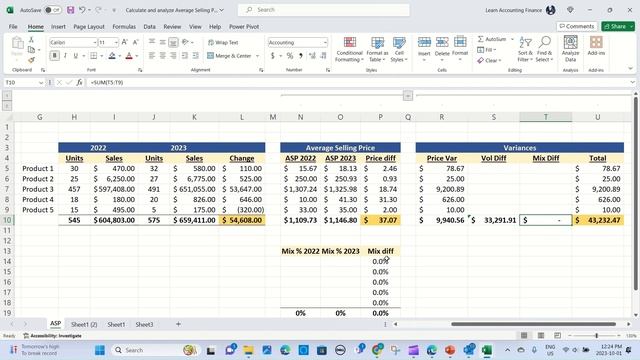Click Increase Decimal icon

pyautogui.click(x=312, y=56)
